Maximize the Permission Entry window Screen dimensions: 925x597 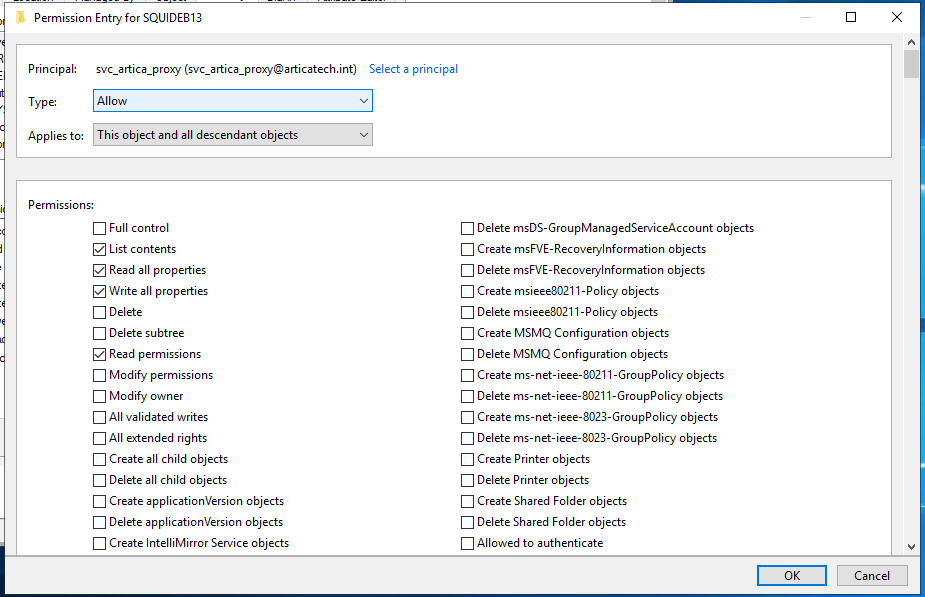(x=851, y=18)
